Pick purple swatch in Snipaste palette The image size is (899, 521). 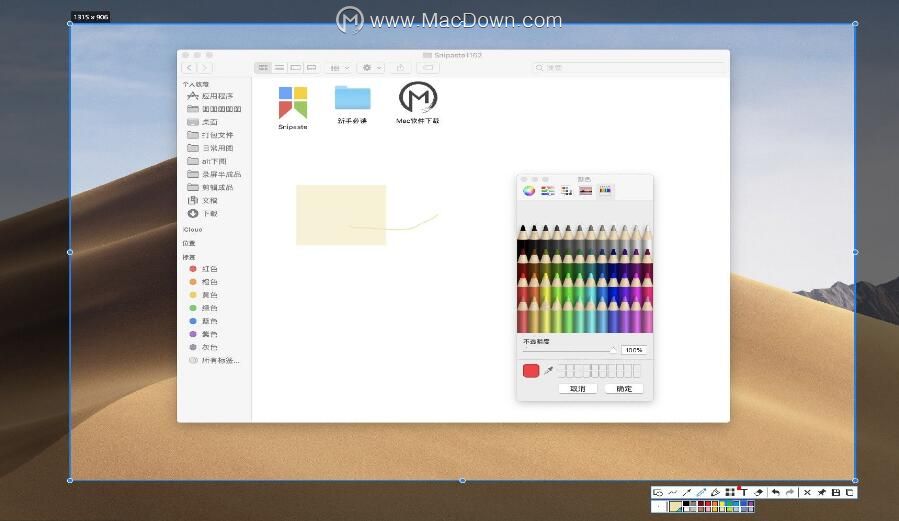751,504
